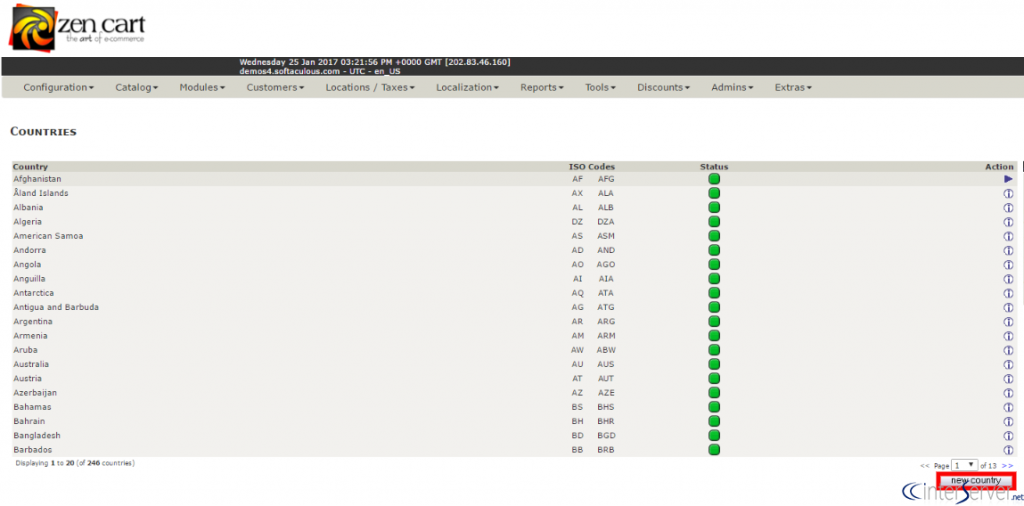1024x506 pixels.
Task: Open the Configuration dropdown menu
Action: (x=59, y=87)
